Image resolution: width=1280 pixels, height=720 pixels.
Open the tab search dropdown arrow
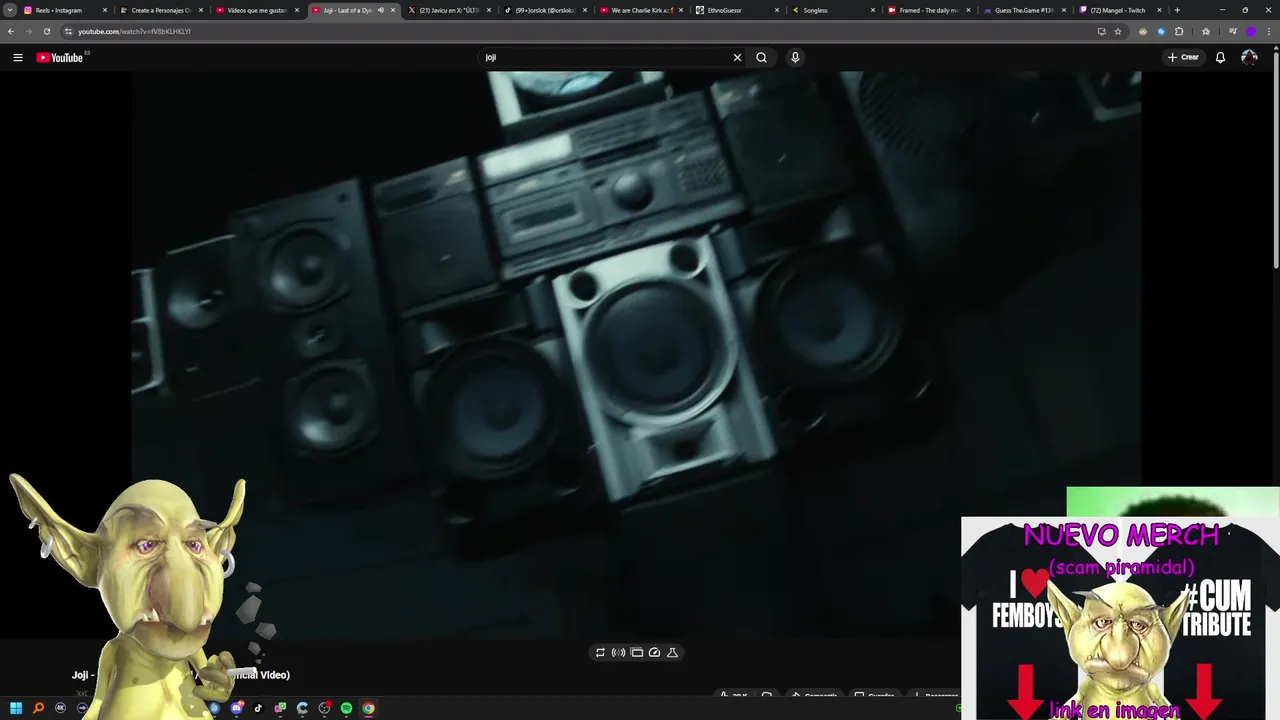[x=10, y=10]
